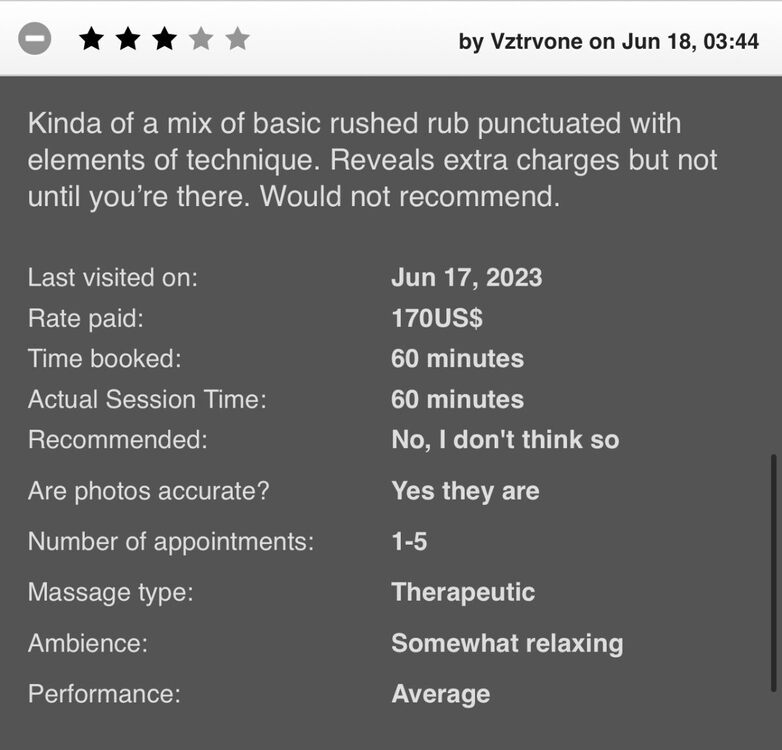This screenshot has width=782, height=750.
Task: Click the second black rating star
Action: [127, 40]
